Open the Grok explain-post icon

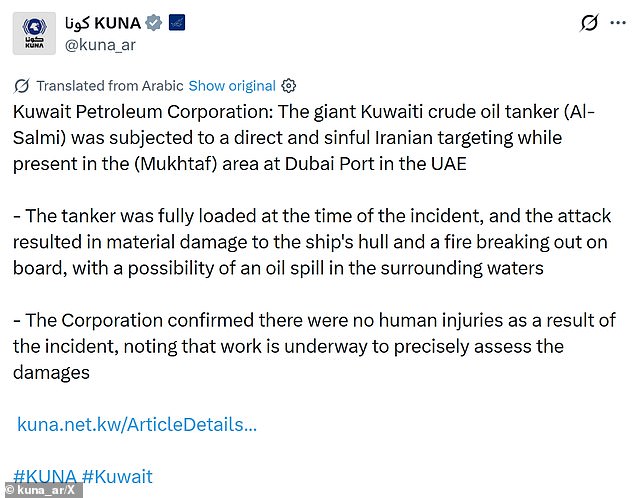(589, 24)
